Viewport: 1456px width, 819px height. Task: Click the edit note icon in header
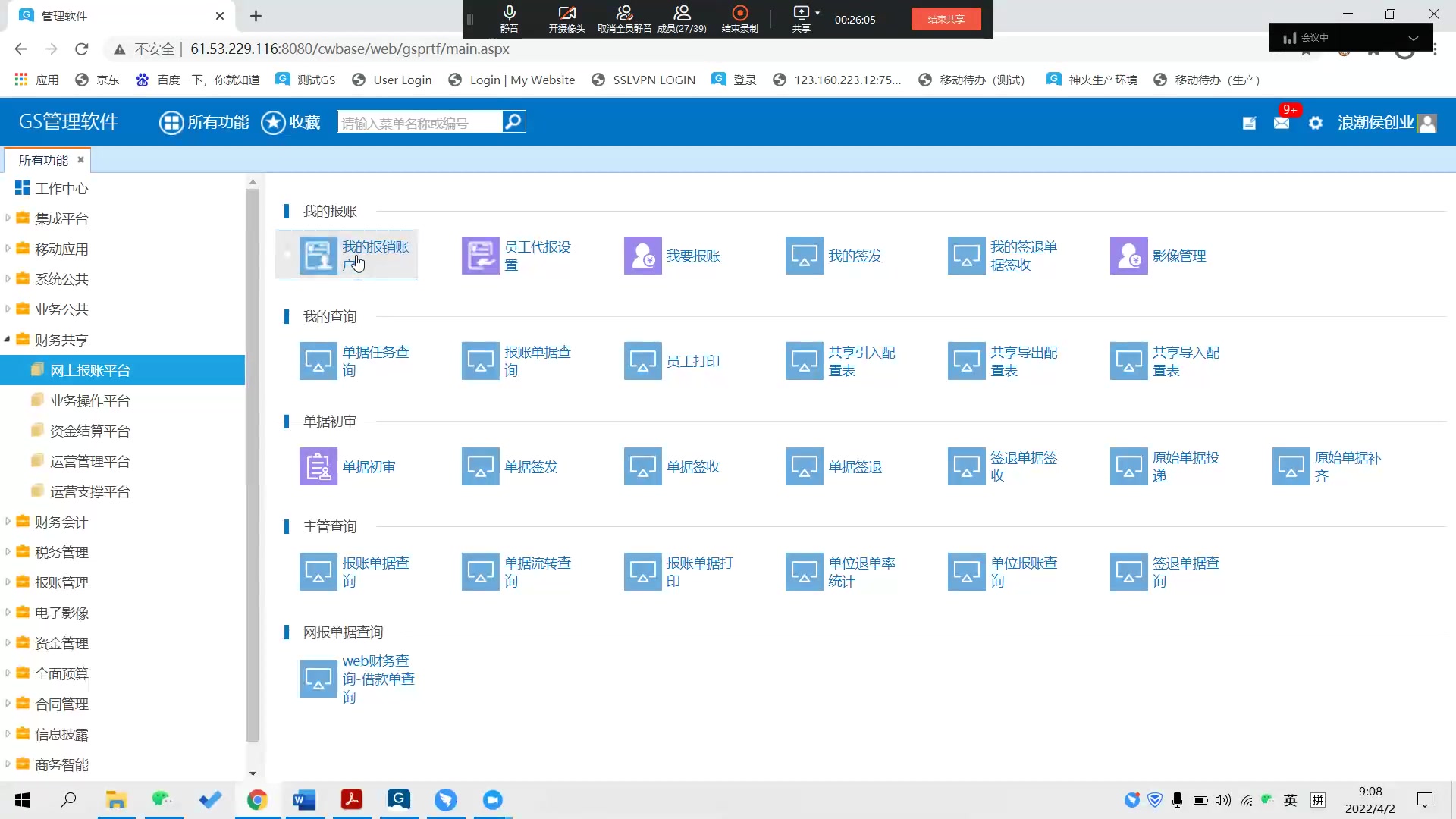coord(1249,123)
